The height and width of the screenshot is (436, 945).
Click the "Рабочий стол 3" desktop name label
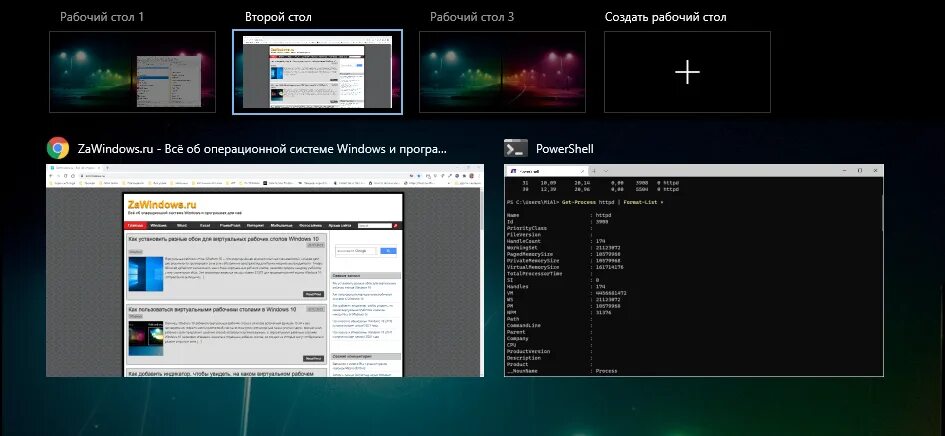[472, 17]
